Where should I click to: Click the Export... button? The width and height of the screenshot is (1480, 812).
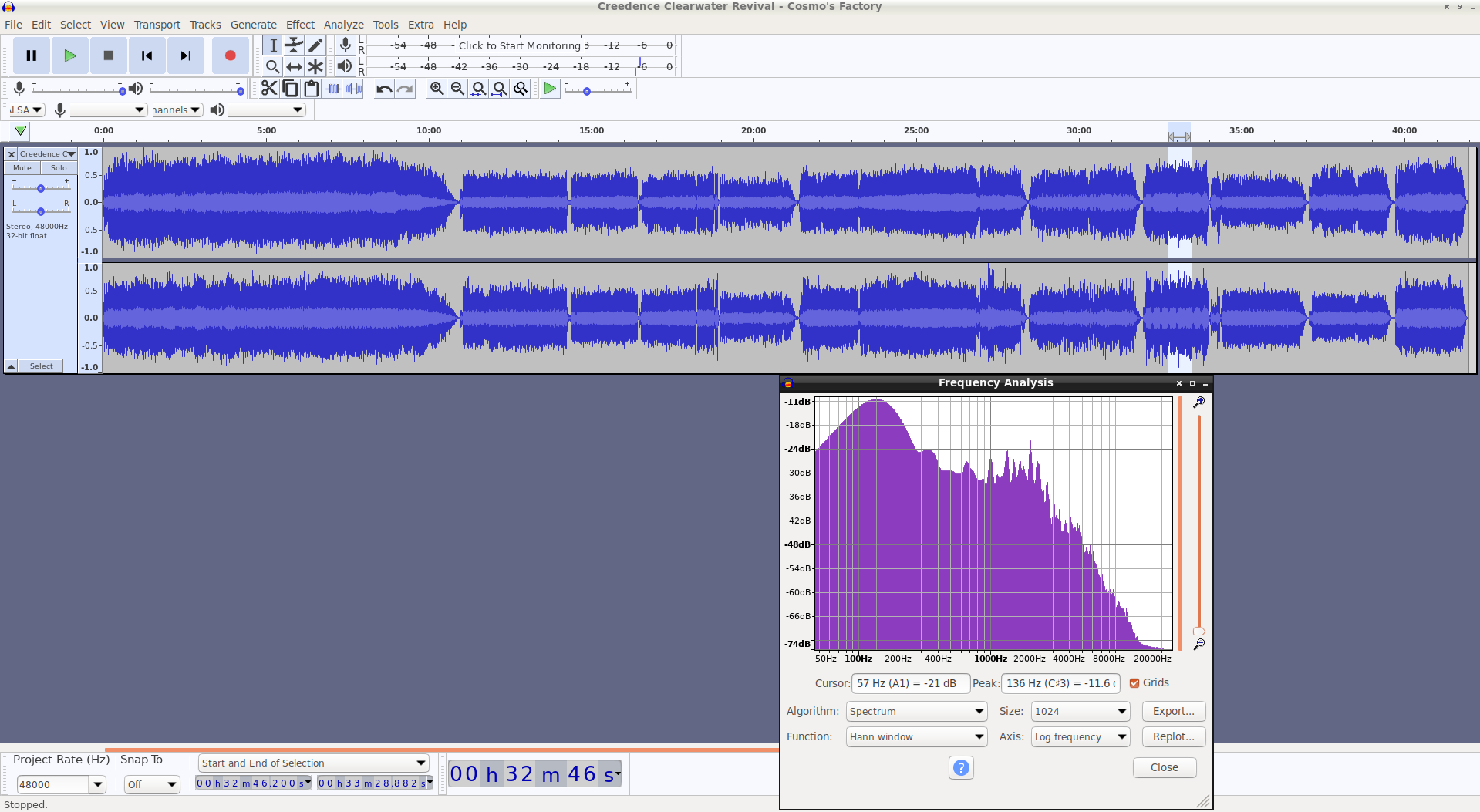point(1173,711)
